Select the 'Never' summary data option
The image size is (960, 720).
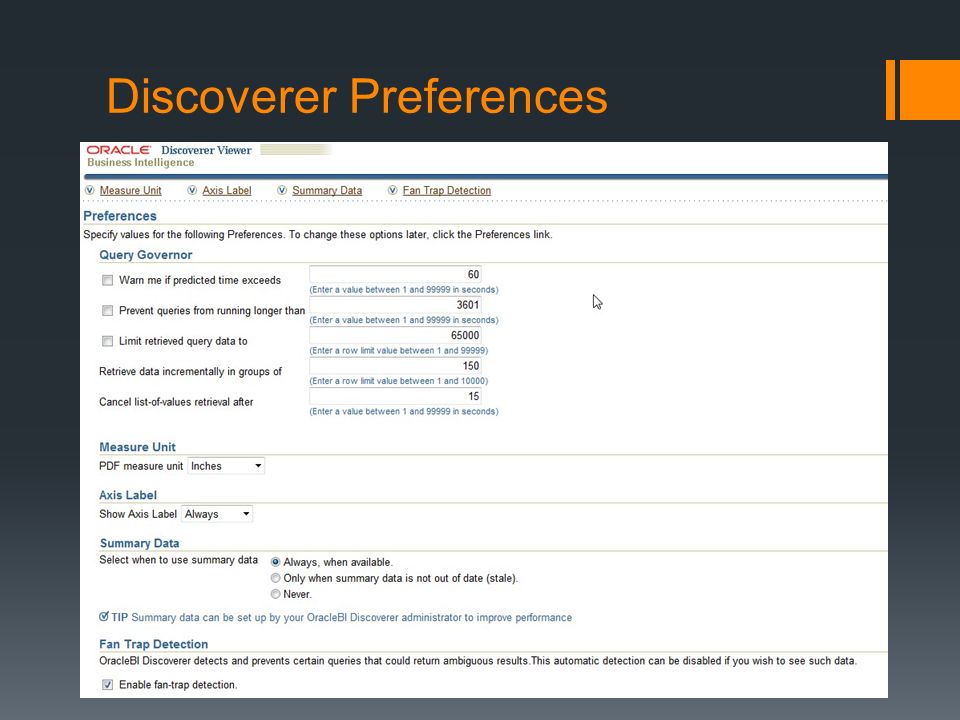[276, 594]
